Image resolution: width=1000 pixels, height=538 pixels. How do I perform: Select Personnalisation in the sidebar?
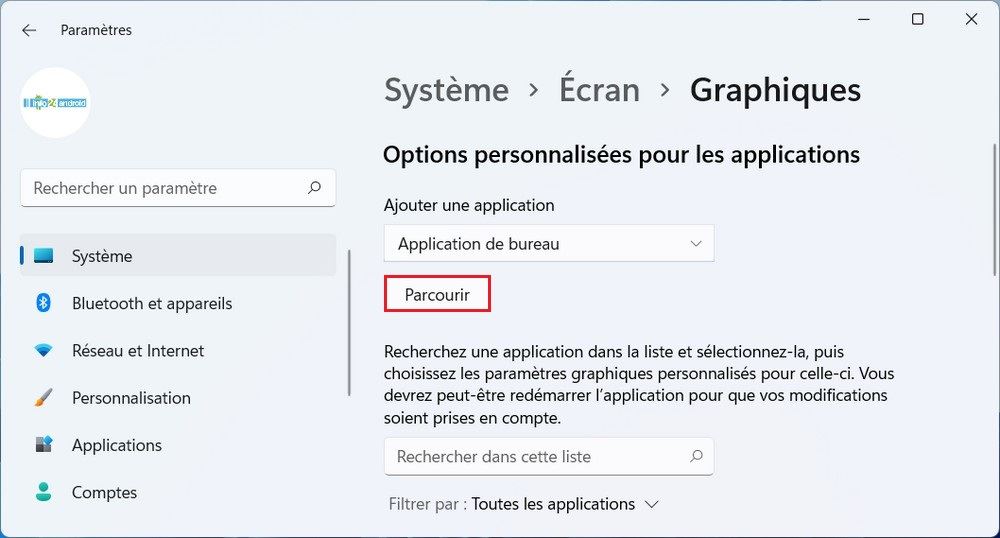tap(131, 398)
